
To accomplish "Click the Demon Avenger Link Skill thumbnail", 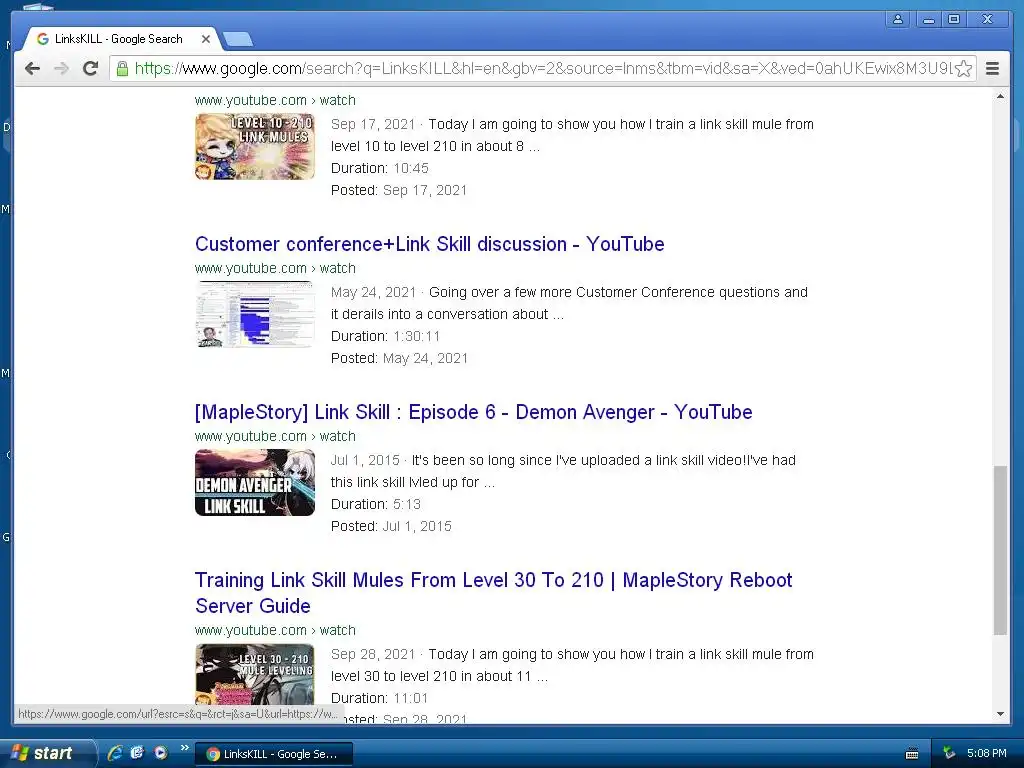I will point(255,483).
